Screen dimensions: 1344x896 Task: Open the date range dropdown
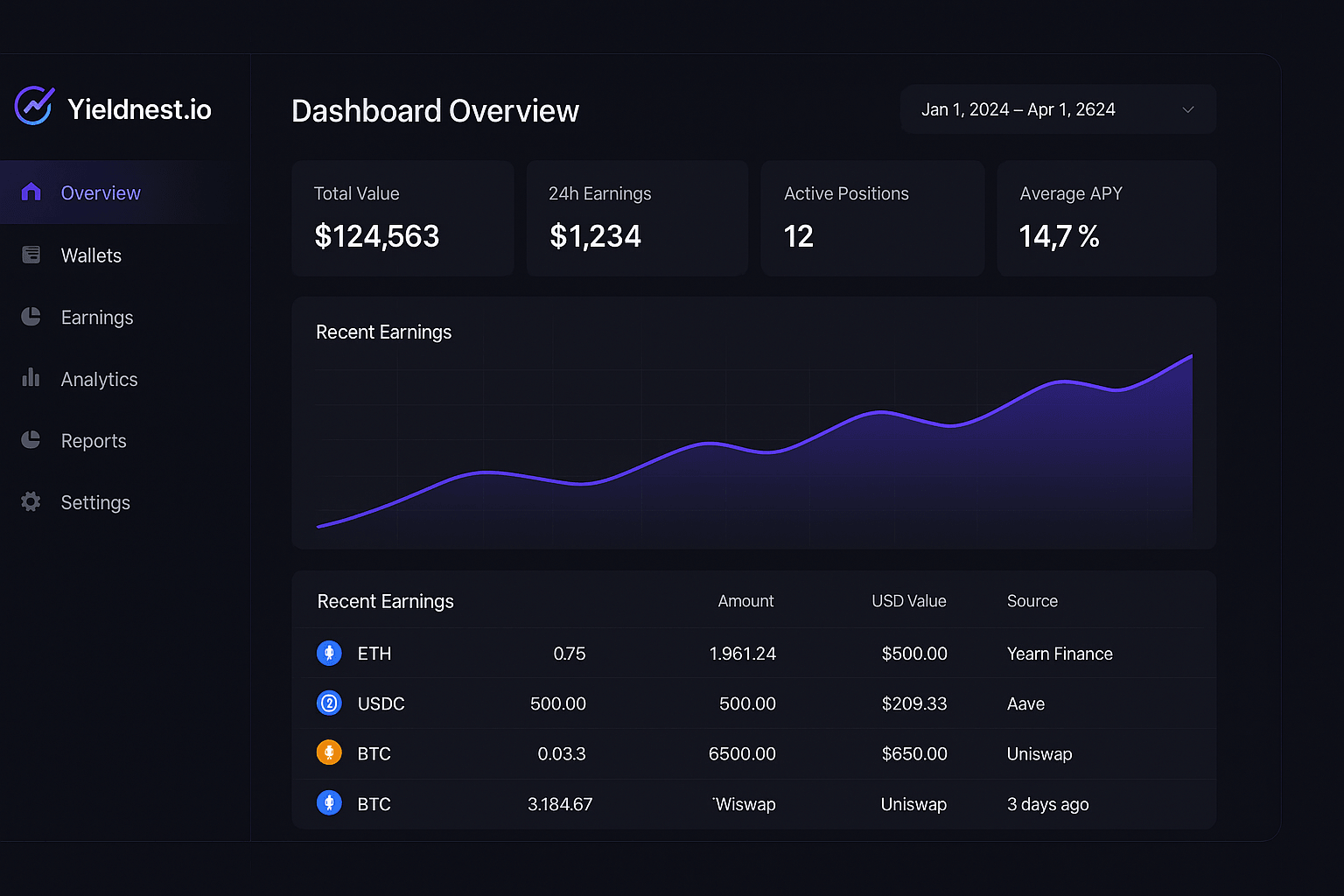(x=1057, y=109)
